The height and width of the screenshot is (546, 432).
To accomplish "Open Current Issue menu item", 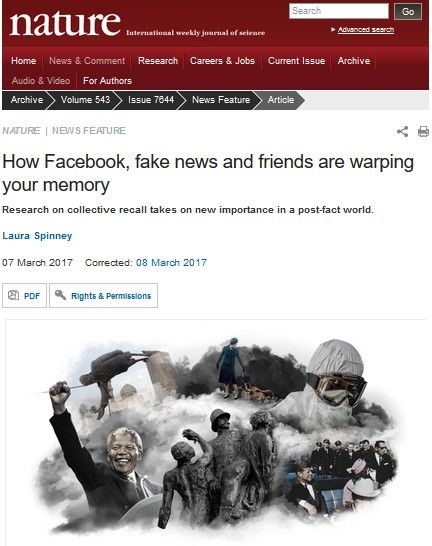I will point(296,61).
